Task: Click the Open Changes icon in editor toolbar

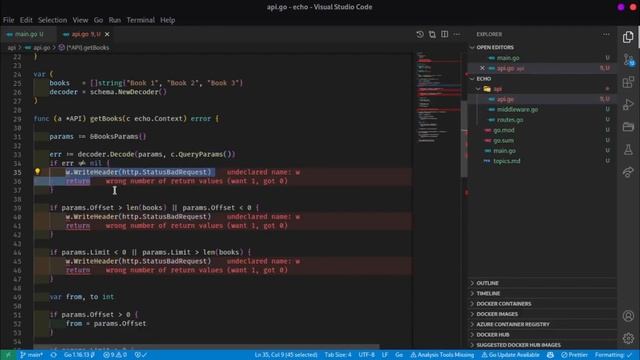Action: (432, 34)
